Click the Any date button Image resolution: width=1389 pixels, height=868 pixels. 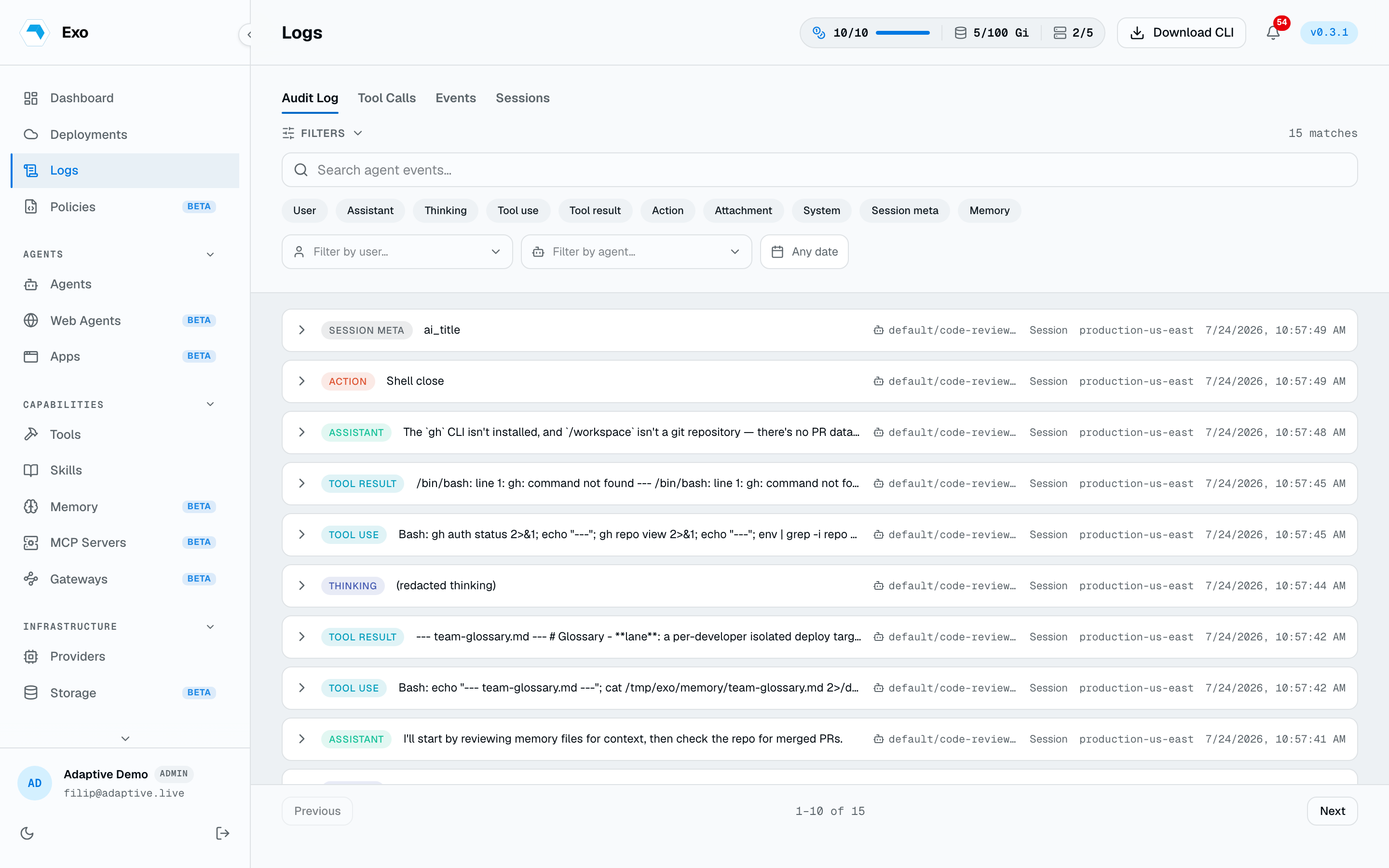(x=804, y=251)
